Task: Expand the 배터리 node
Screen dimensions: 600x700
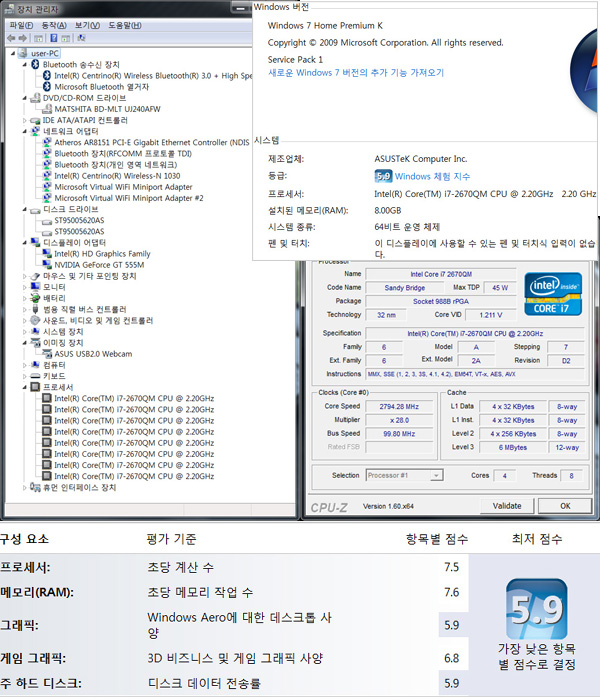Action: coord(25,298)
